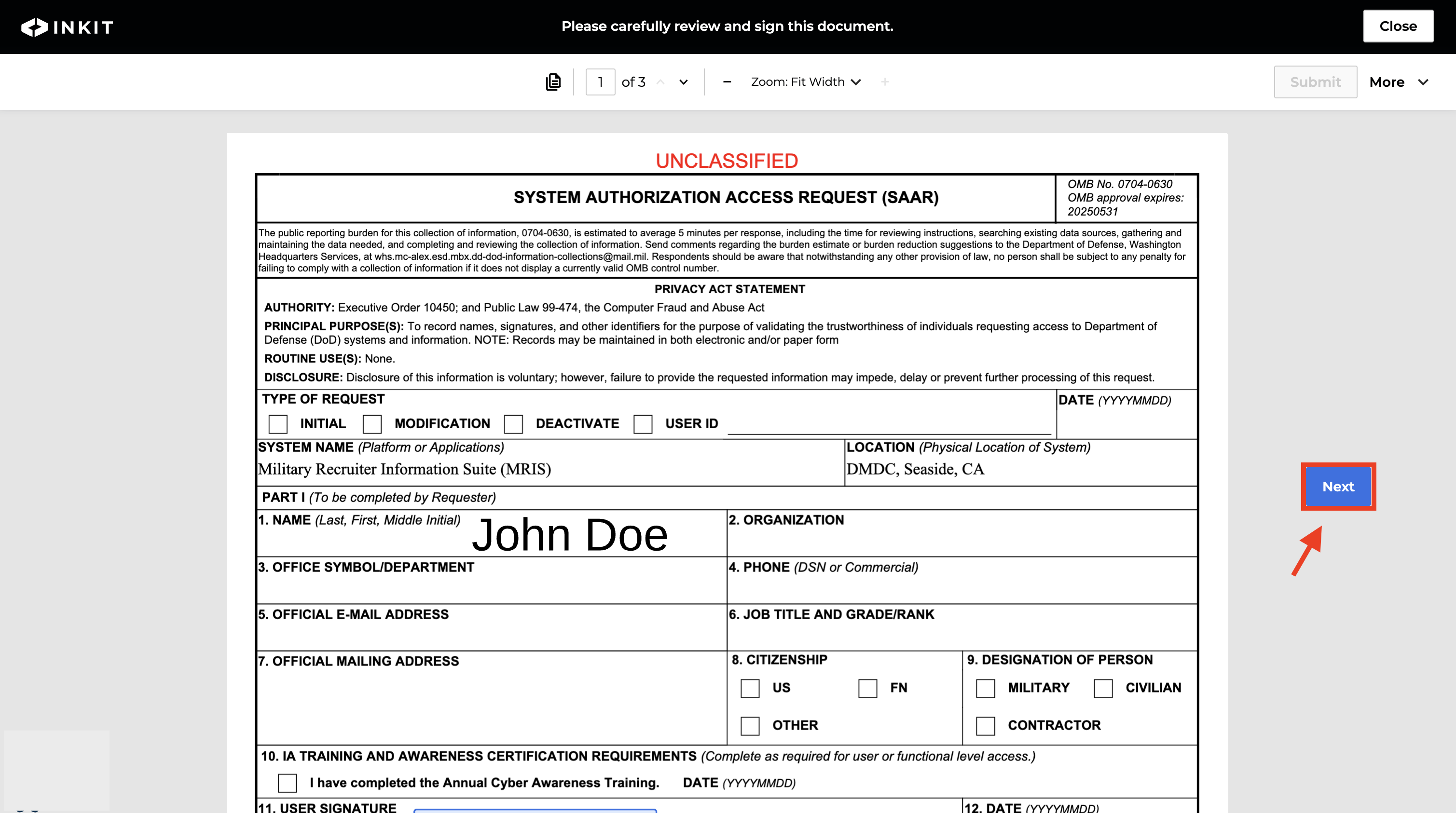Zoom in with the plus icon

(x=885, y=82)
